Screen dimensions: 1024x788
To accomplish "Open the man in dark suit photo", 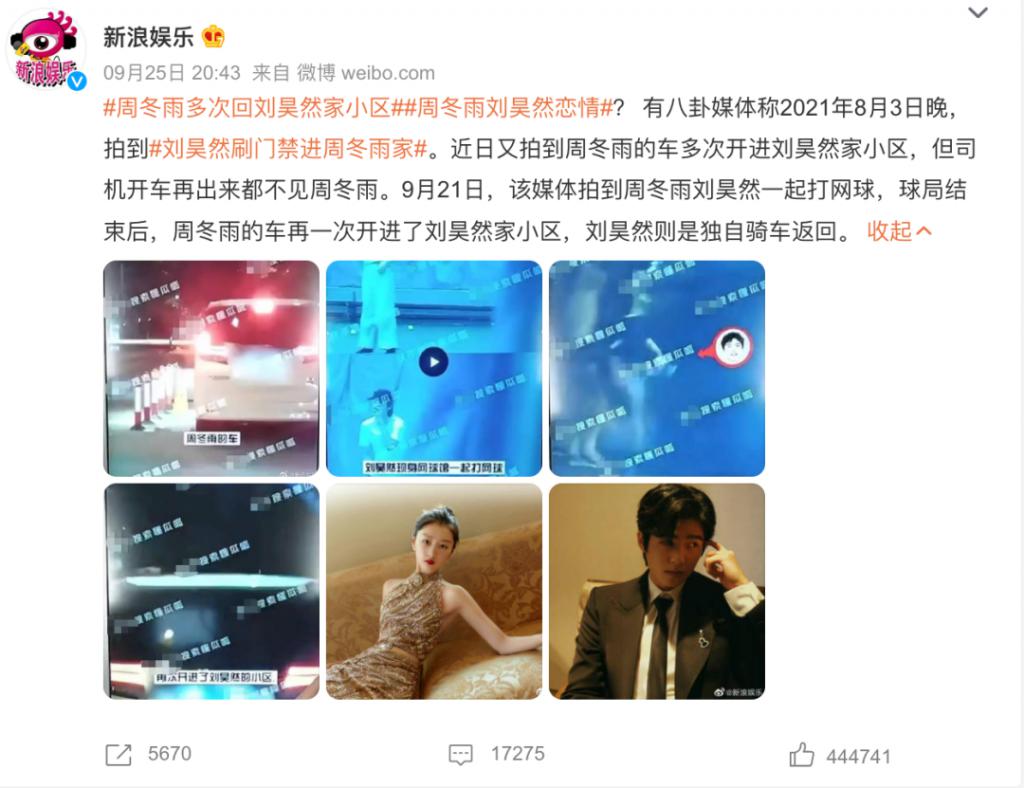I will click(x=657, y=591).
